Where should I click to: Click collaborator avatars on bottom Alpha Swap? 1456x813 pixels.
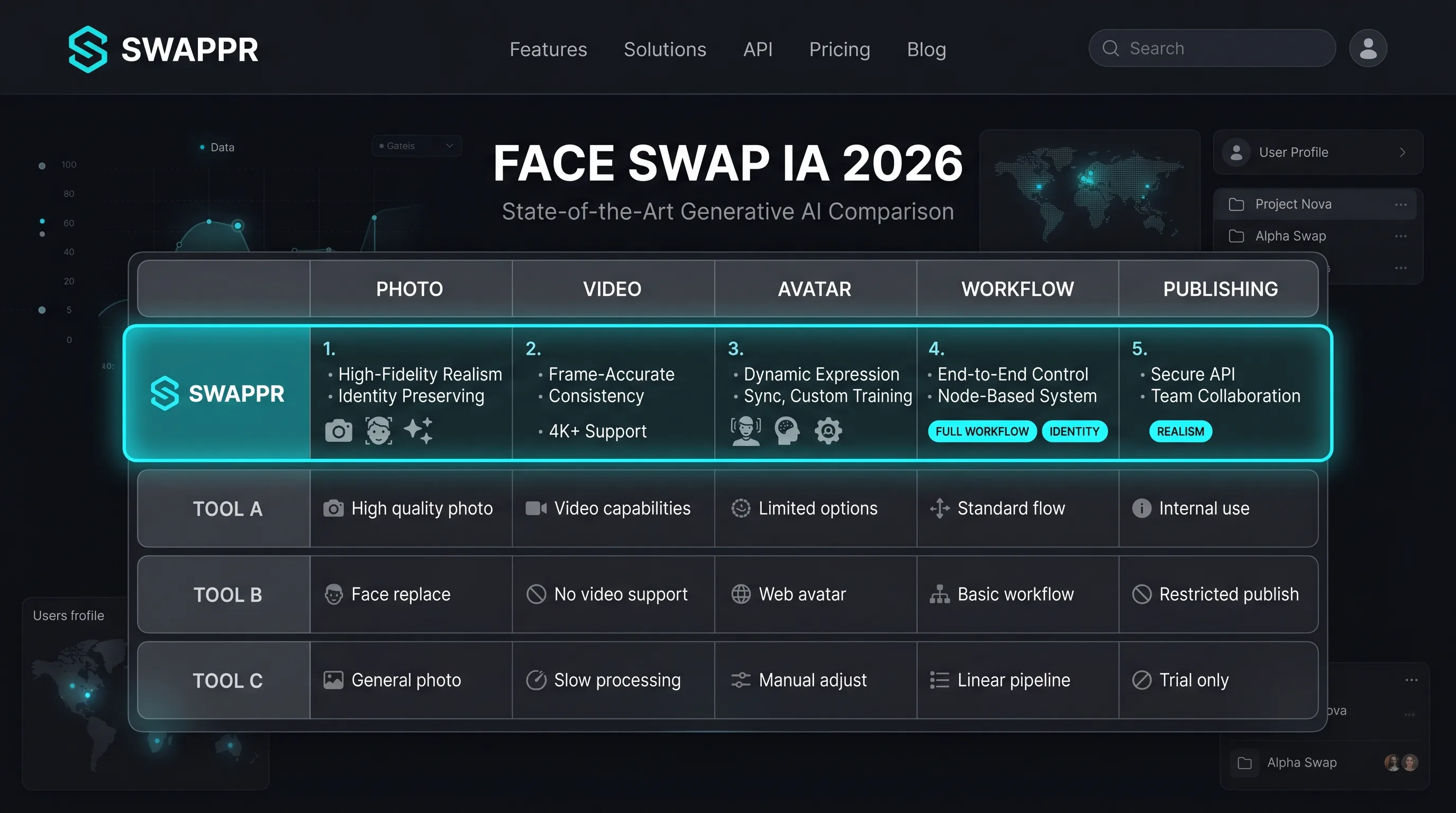[1401, 763]
